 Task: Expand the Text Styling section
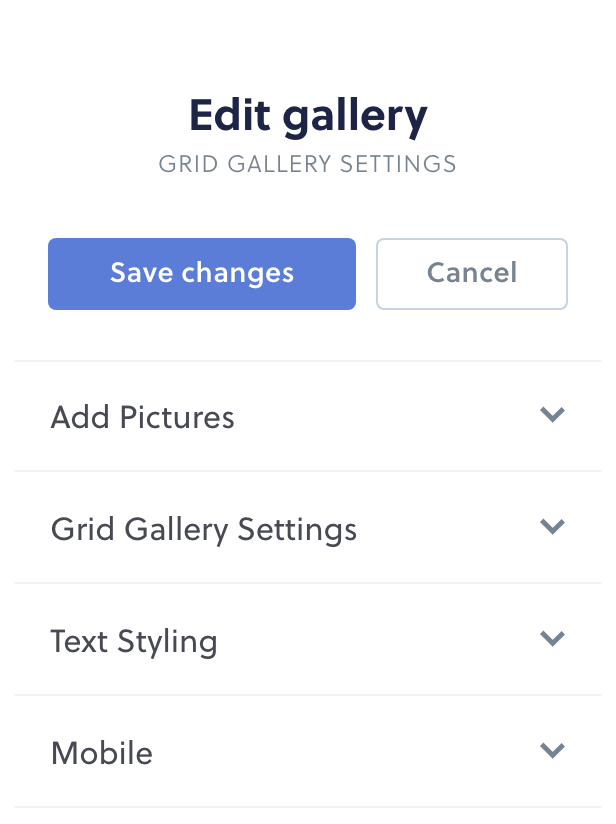(307, 640)
